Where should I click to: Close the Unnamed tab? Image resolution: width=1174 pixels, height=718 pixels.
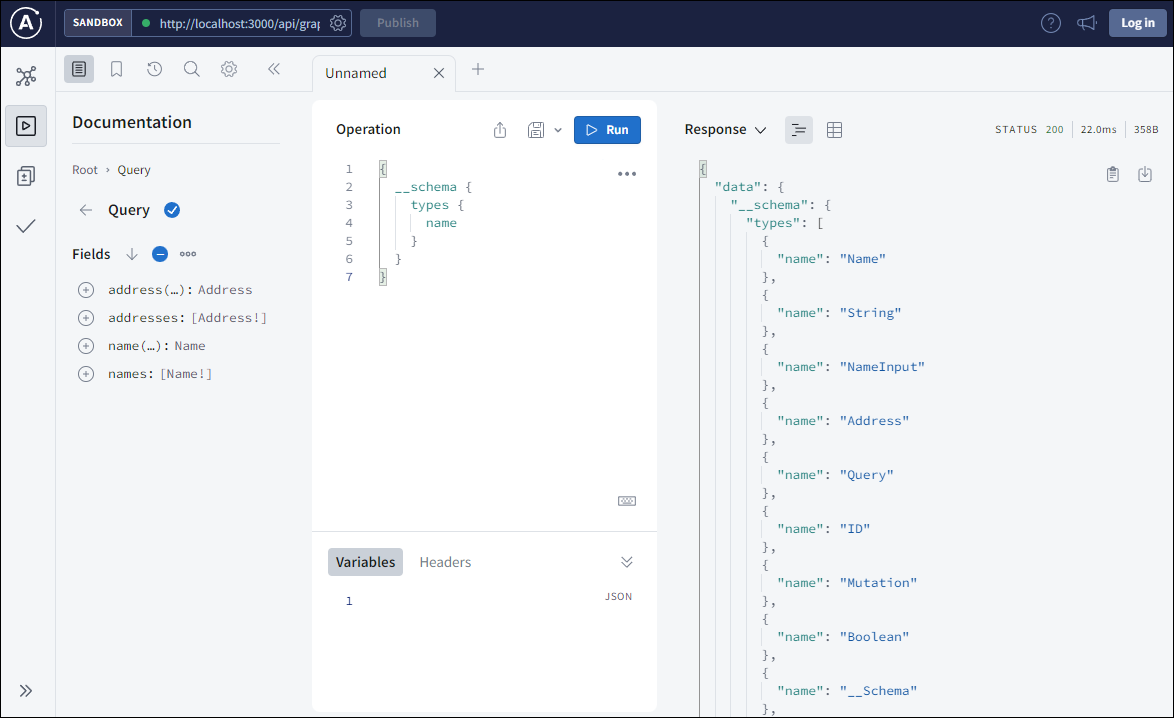coord(439,73)
